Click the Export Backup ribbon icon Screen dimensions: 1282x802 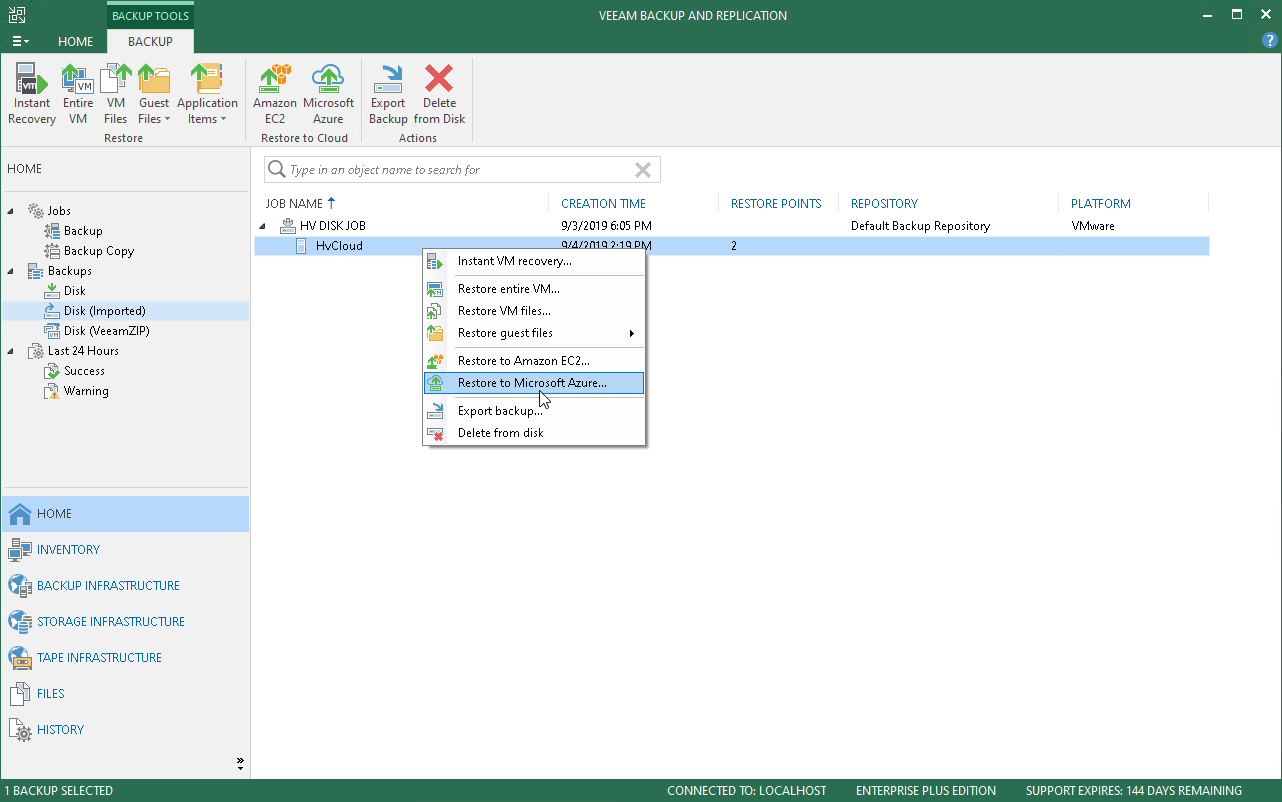[388, 94]
